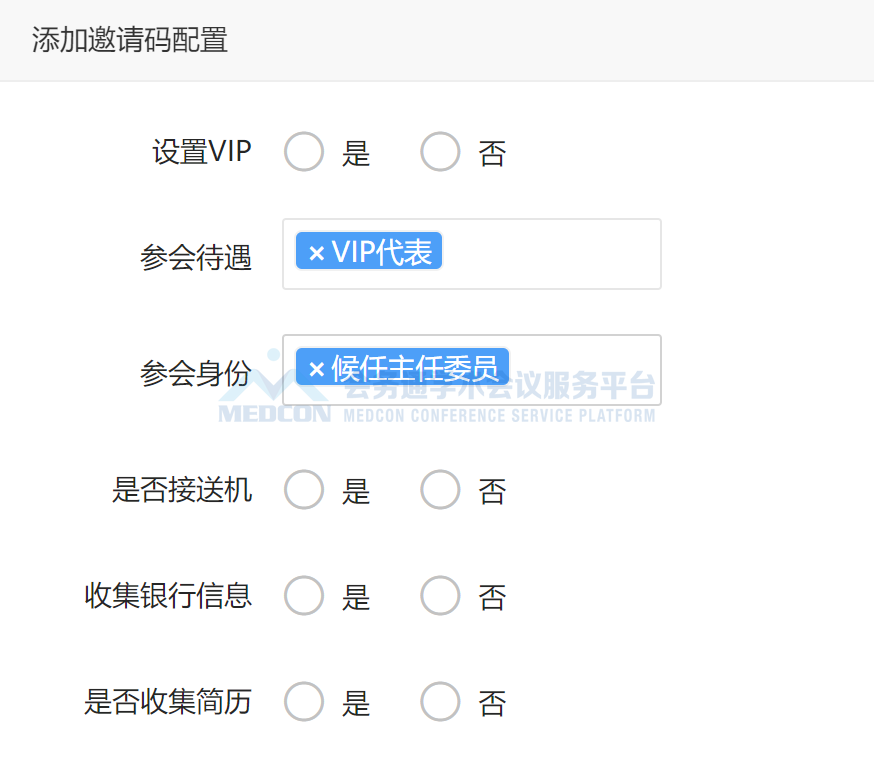Screen dimensions: 874x771
Task: Select 是 radio for 是否收集简历
Action: (304, 701)
